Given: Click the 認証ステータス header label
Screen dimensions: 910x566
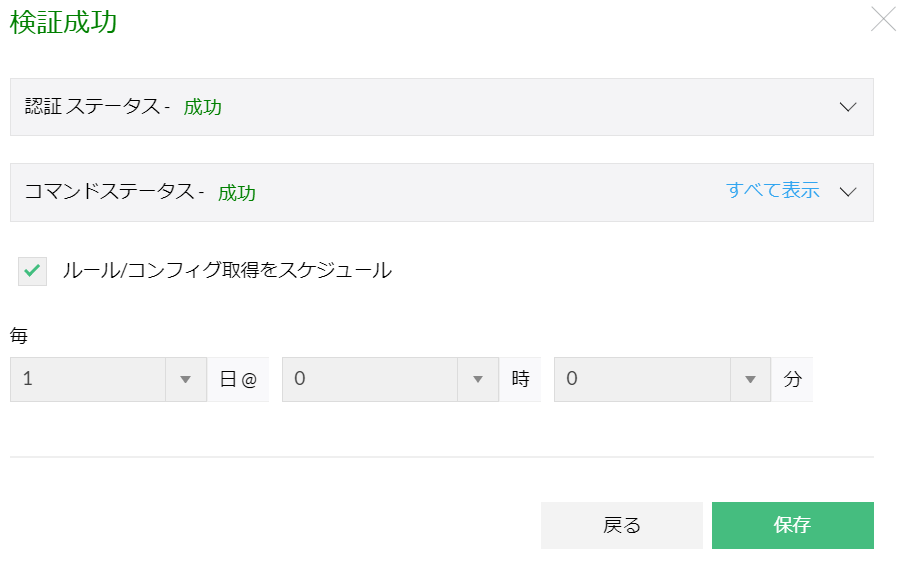Looking at the screenshot, I should coord(97,107).
